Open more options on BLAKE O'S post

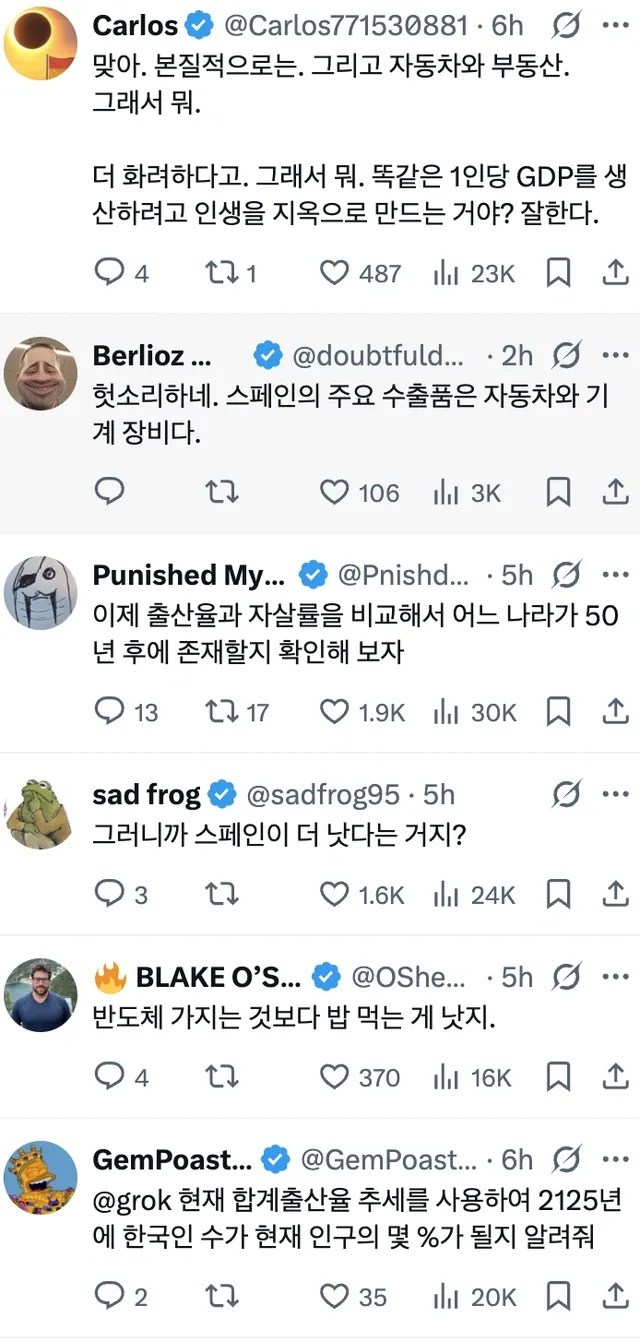(616, 976)
